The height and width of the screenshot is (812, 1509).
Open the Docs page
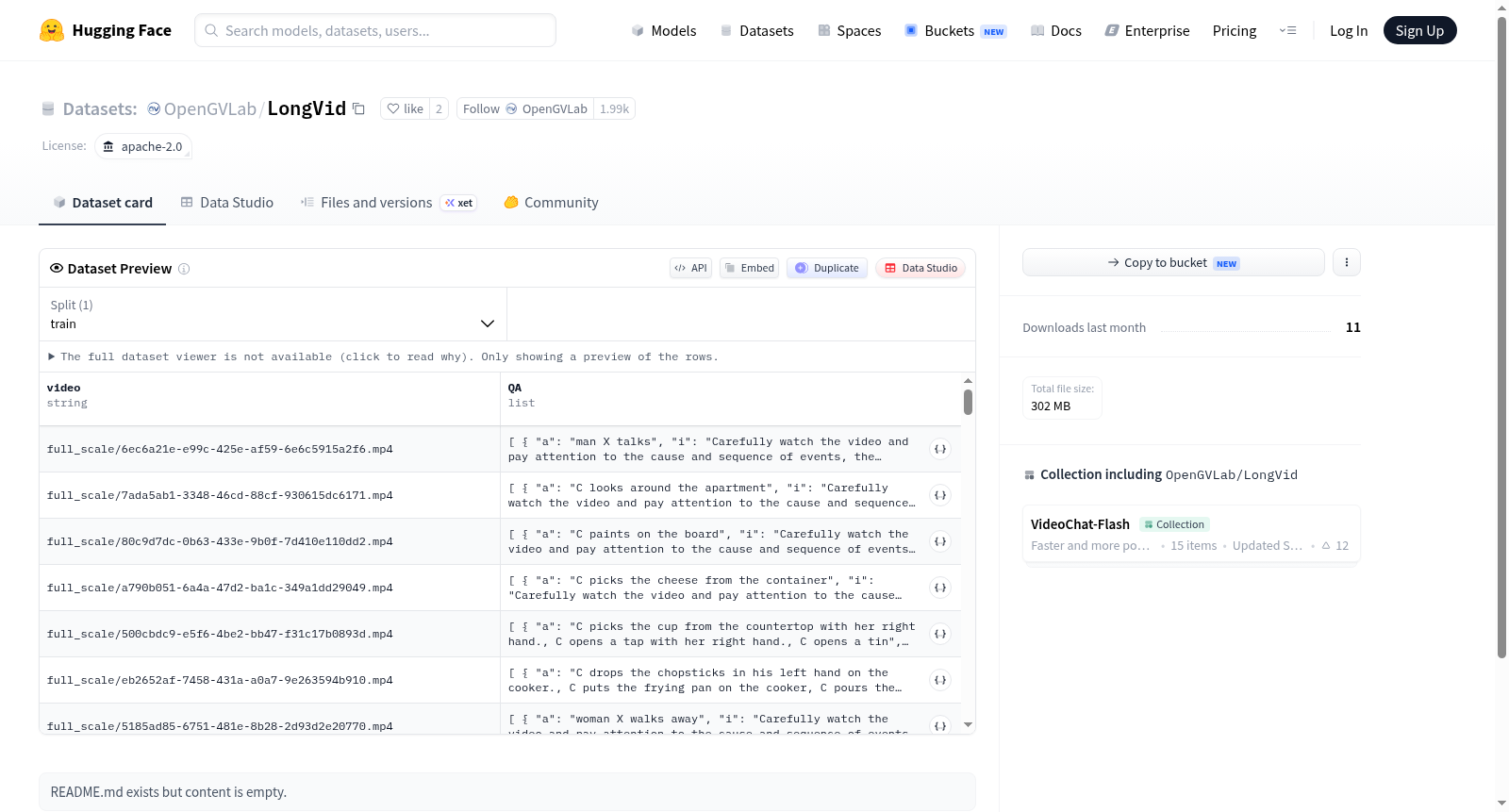1056,30
